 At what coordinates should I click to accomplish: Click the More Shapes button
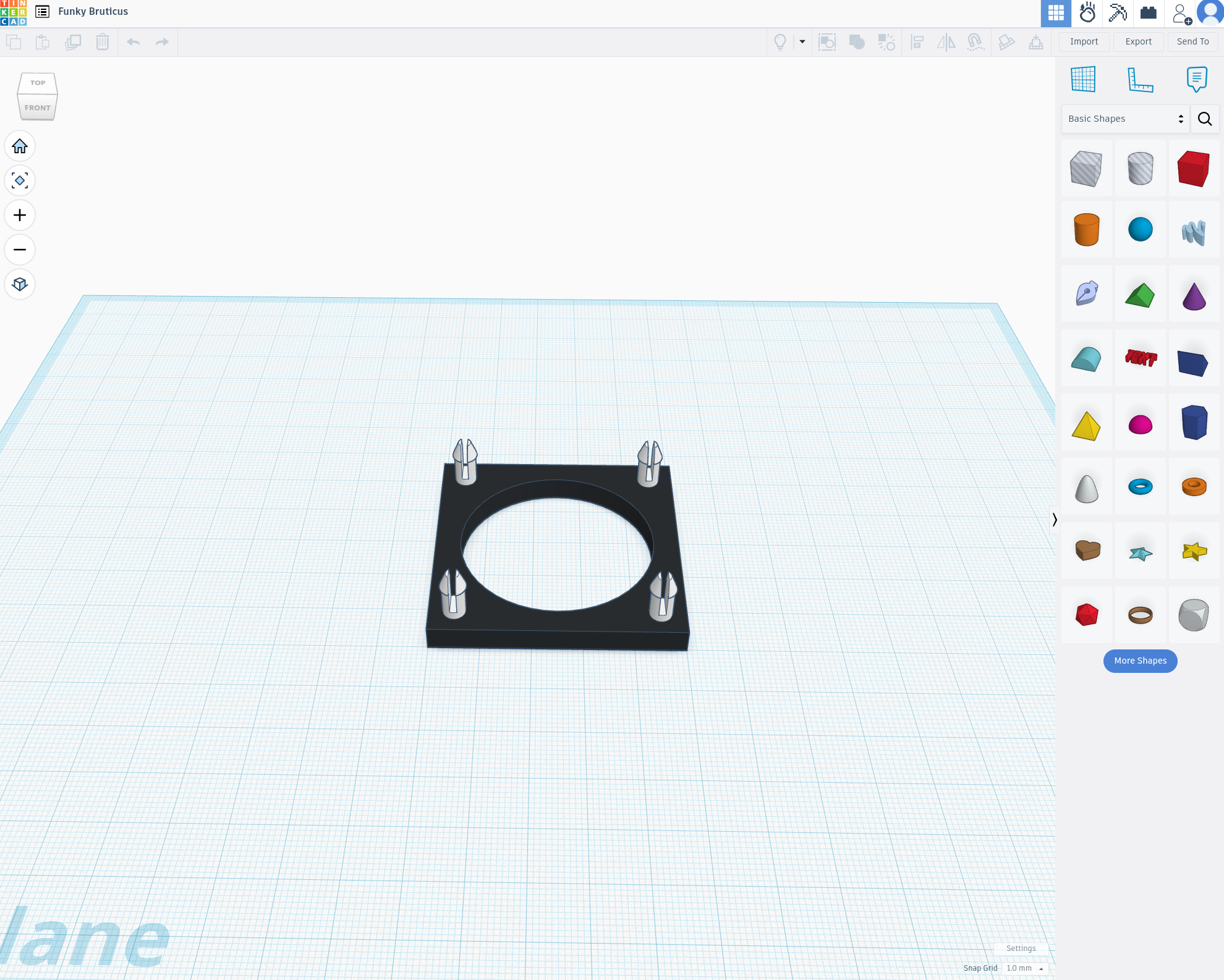click(1140, 661)
